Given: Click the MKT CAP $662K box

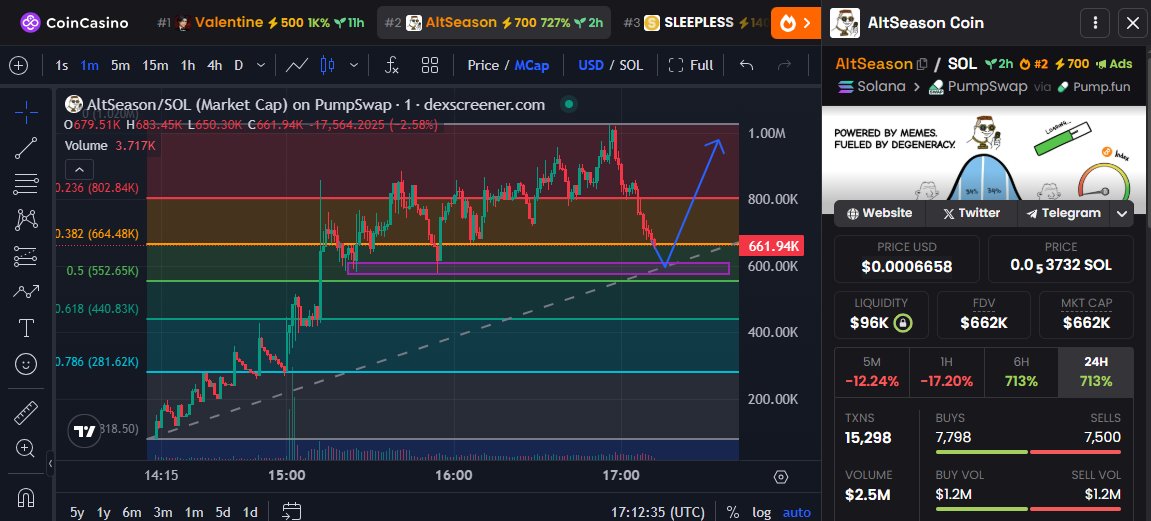Looking at the screenshot, I should coord(1086,315).
